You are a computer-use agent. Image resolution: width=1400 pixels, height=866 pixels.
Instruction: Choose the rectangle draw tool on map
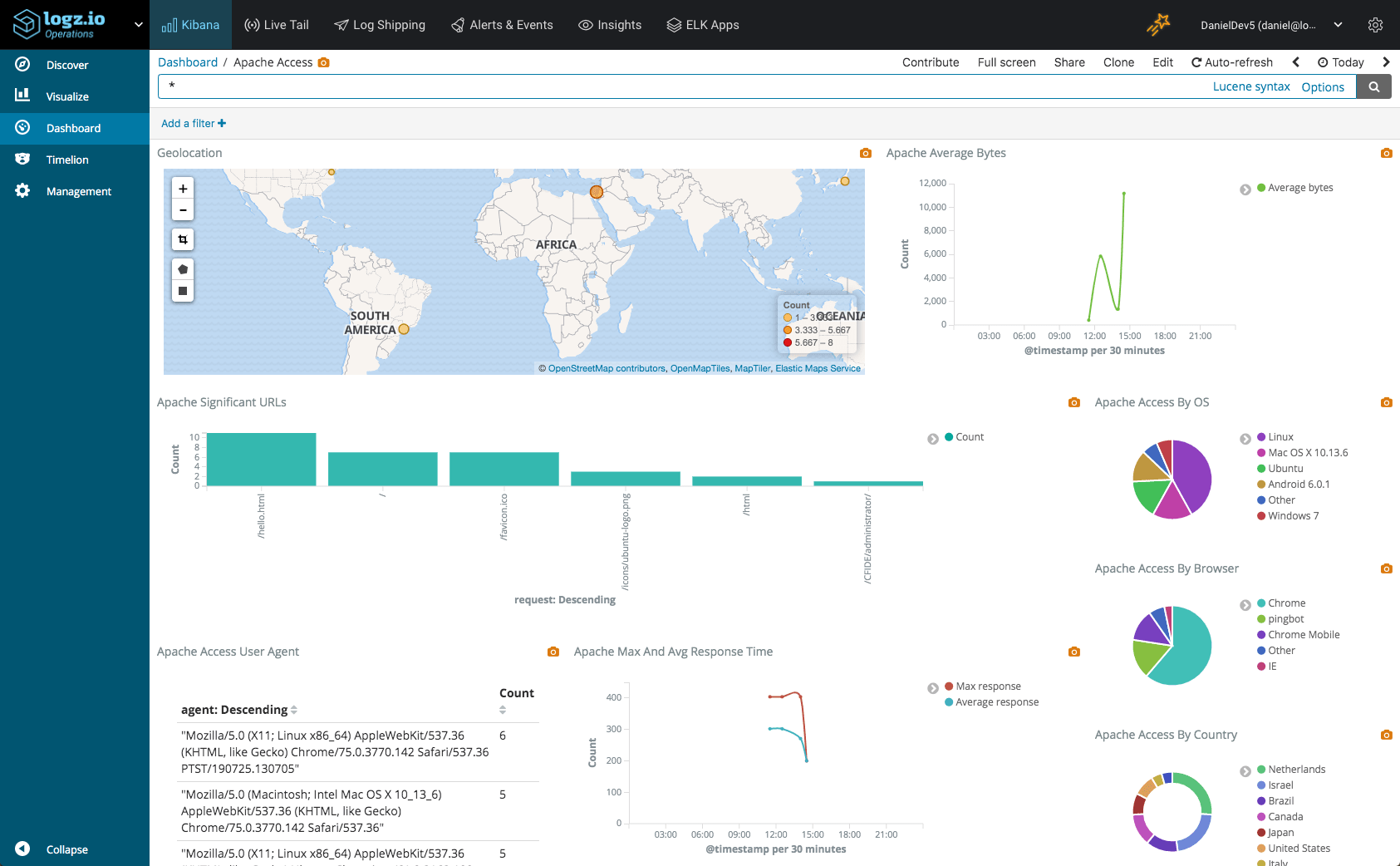(183, 291)
